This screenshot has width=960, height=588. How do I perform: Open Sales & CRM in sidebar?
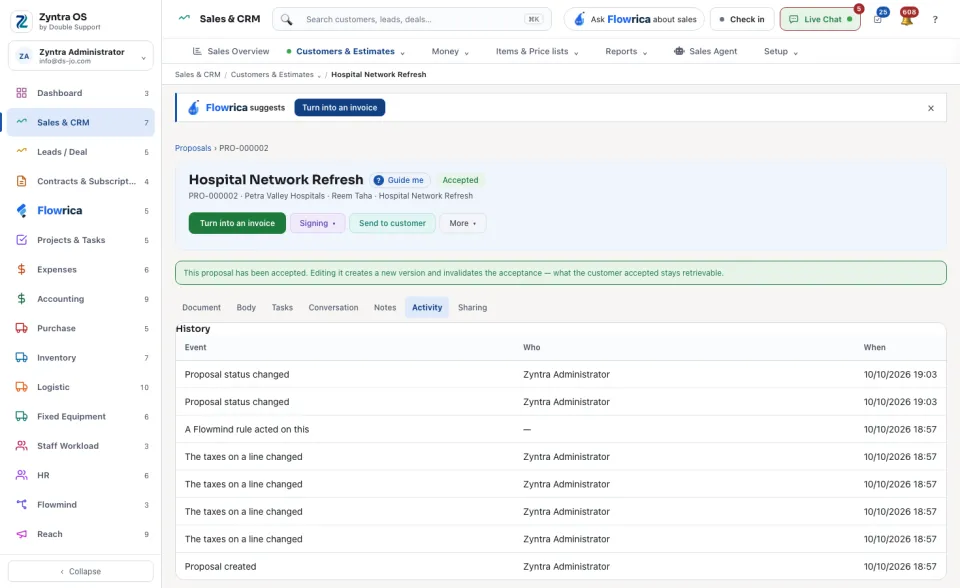coord(81,122)
